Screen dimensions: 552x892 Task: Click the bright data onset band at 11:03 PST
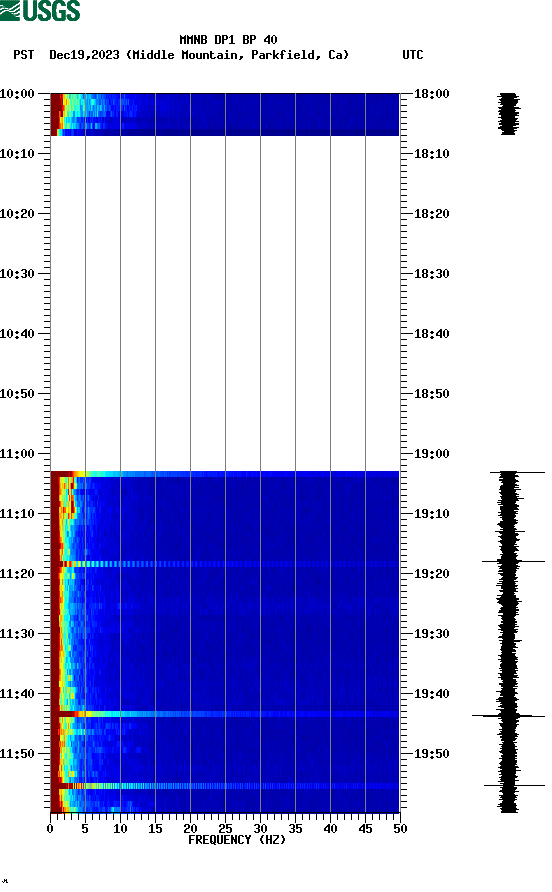pyautogui.click(x=225, y=474)
